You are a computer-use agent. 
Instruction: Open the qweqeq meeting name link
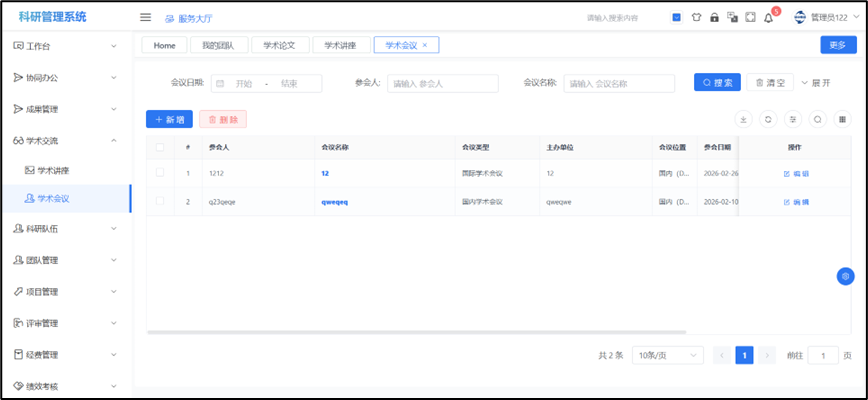click(x=334, y=201)
